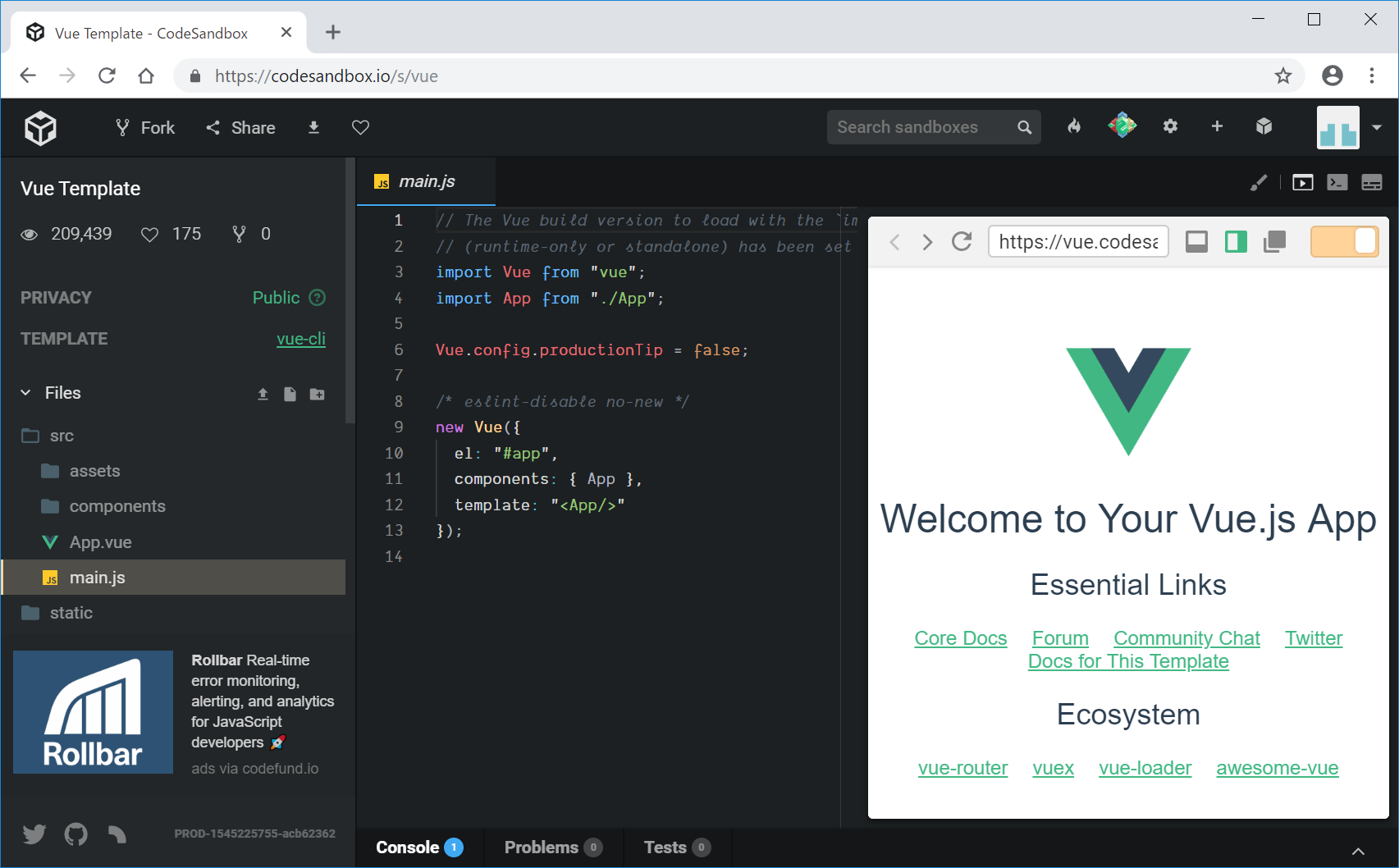Create a new file icon
The image size is (1399, 868).
(x=290, y=394)
